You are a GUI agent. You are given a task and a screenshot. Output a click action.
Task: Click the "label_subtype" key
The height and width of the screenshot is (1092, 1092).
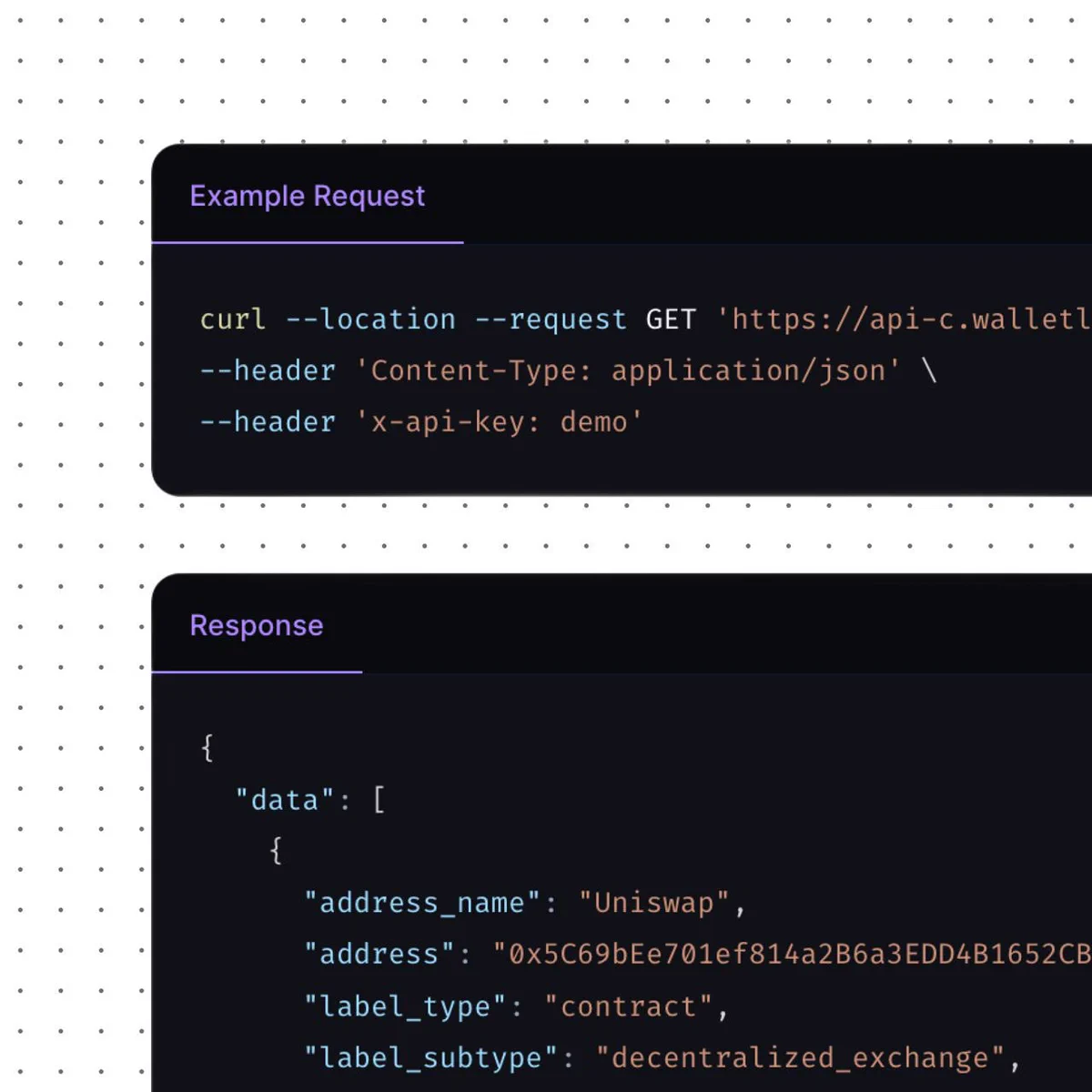(430, 1057)
